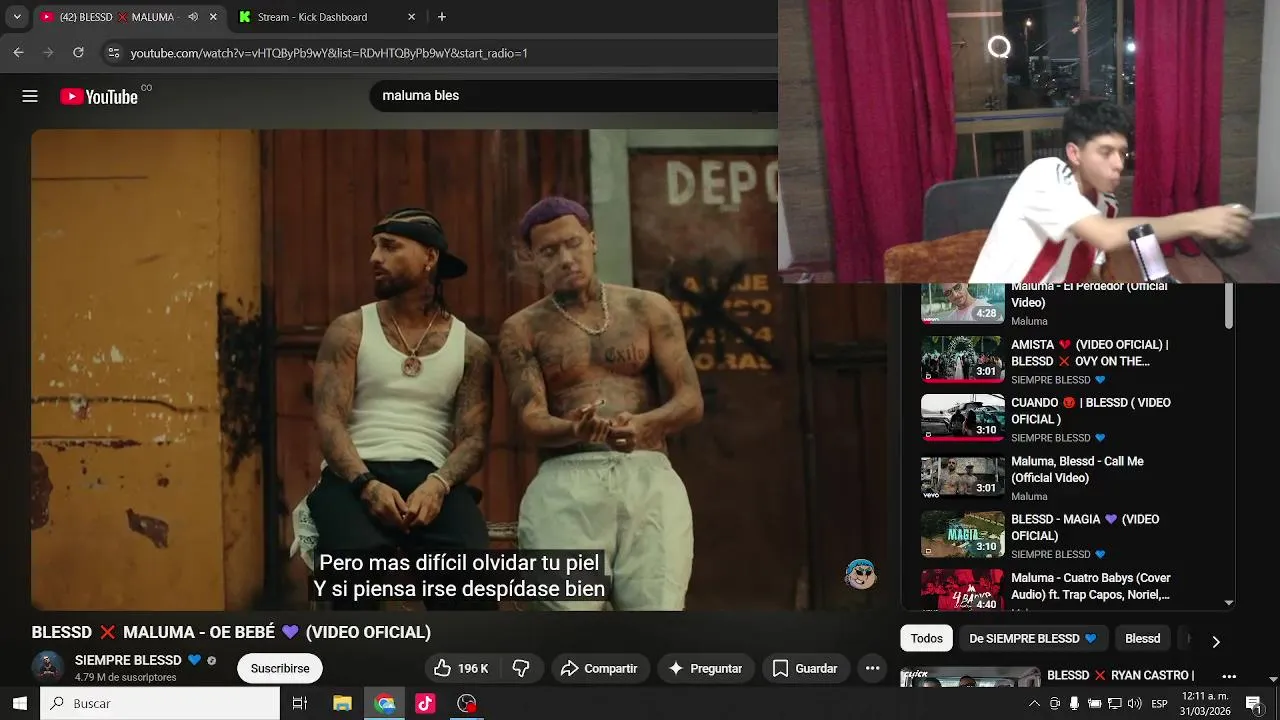Click the microphone tray icon

pyautogui.click(x=1074, y=703)
